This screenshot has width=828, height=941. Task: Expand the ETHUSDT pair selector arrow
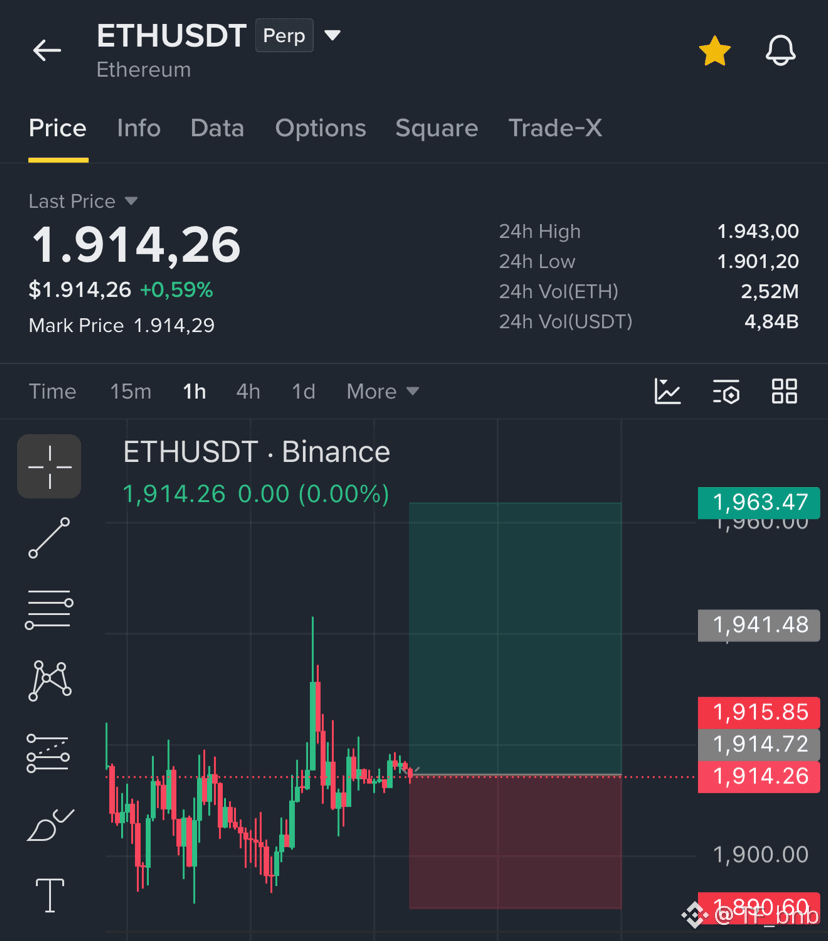click(332, 35)
